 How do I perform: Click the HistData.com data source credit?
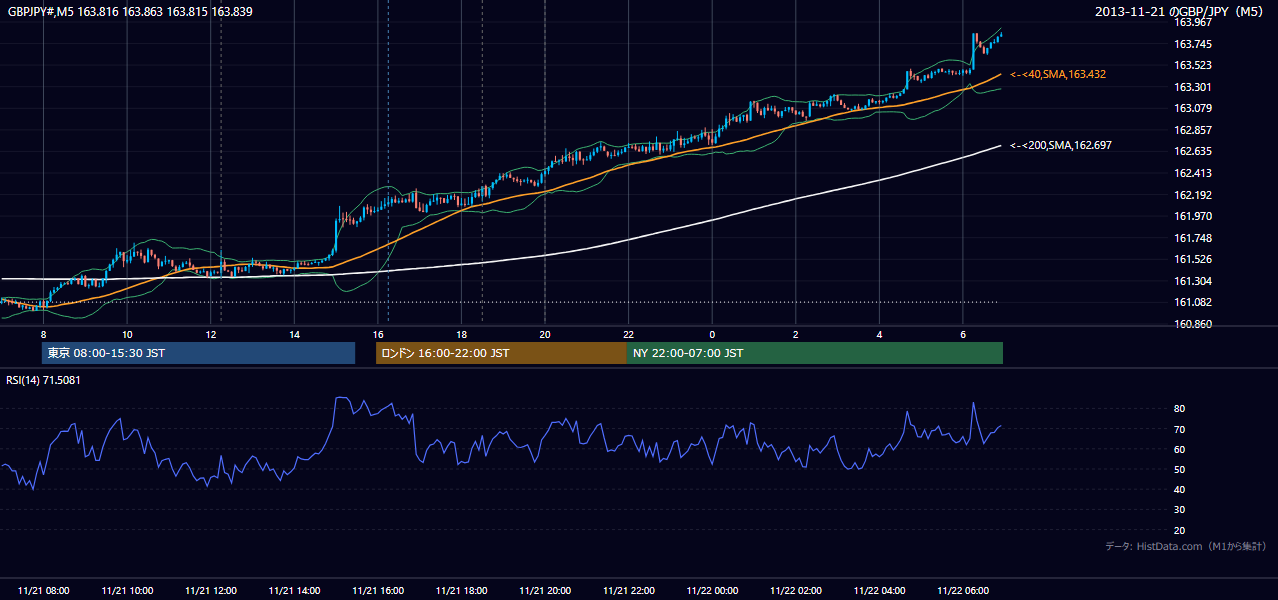1185,546
